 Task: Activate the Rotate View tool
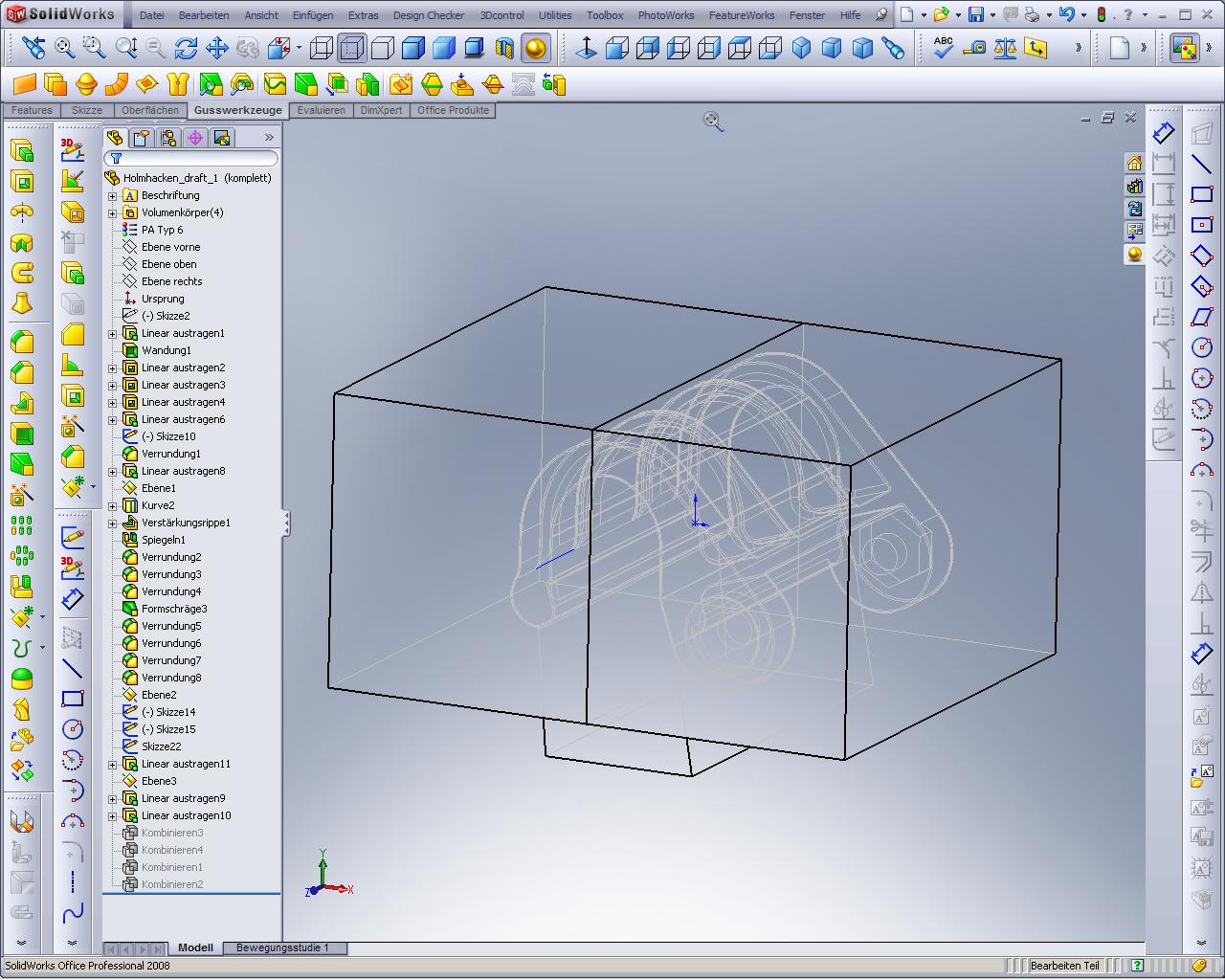point(187,48)
